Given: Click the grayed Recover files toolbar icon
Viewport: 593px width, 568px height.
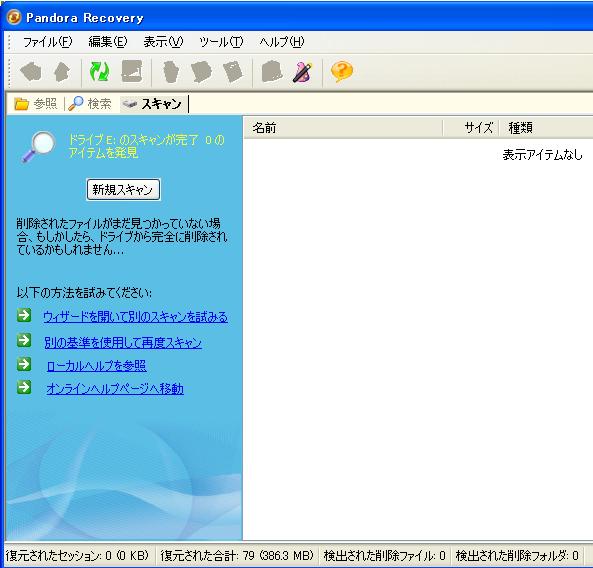Looking at the screenshot, I should [x=201, y=72].
